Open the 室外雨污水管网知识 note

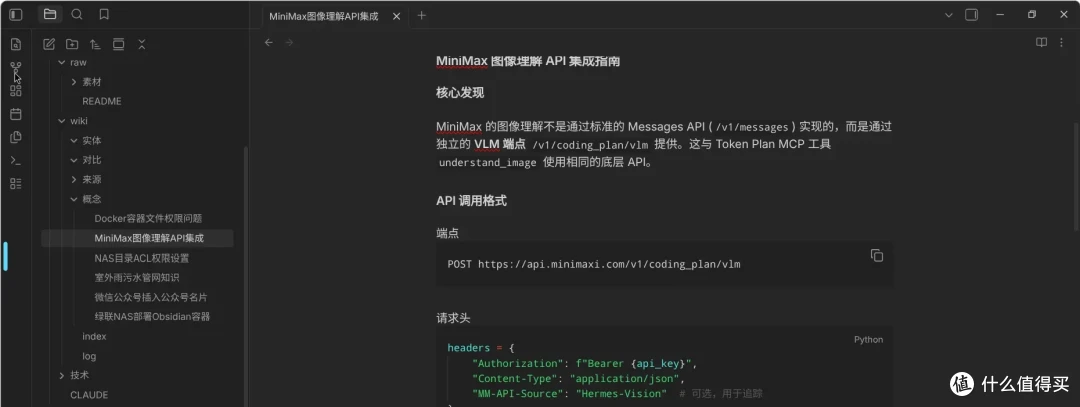(x=136, y=278)
